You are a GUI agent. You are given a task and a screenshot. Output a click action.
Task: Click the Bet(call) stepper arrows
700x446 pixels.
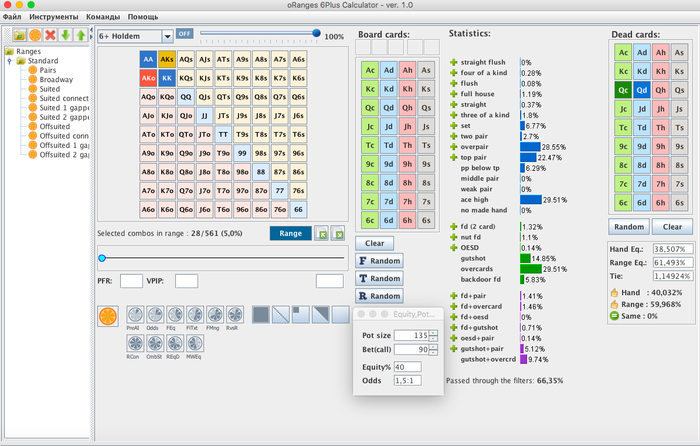pos(433,350)
